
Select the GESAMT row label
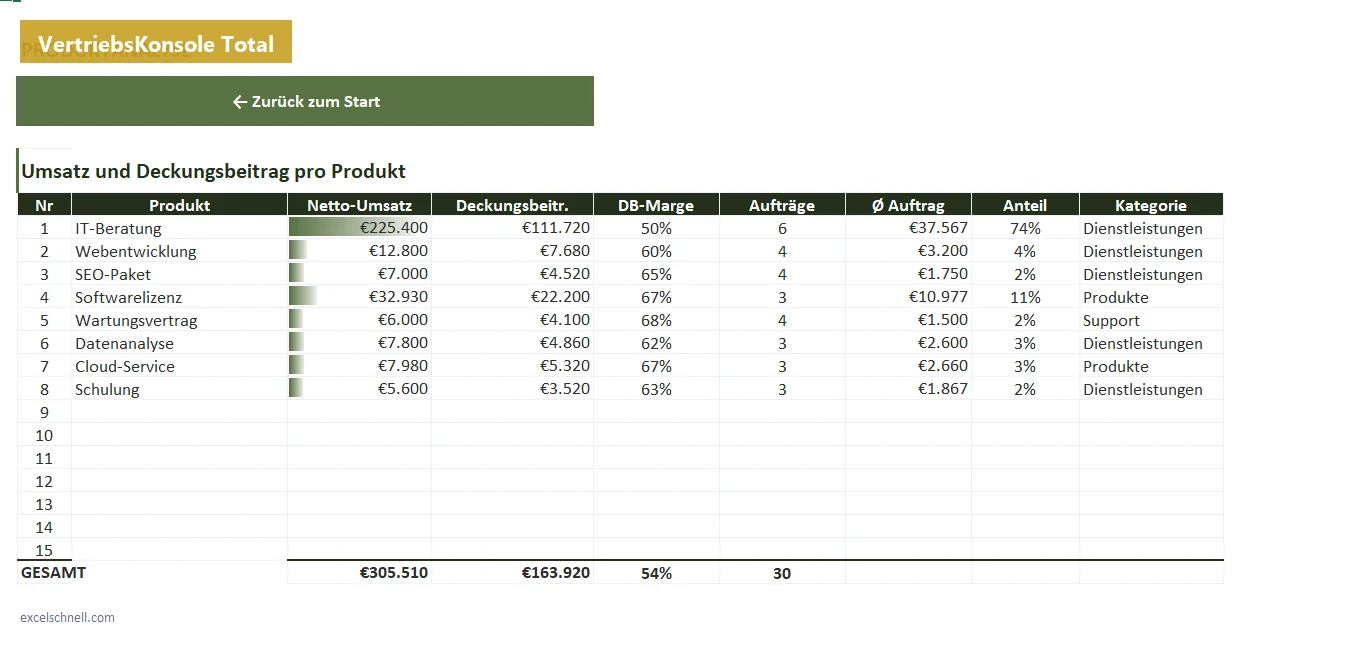point(53,573)
